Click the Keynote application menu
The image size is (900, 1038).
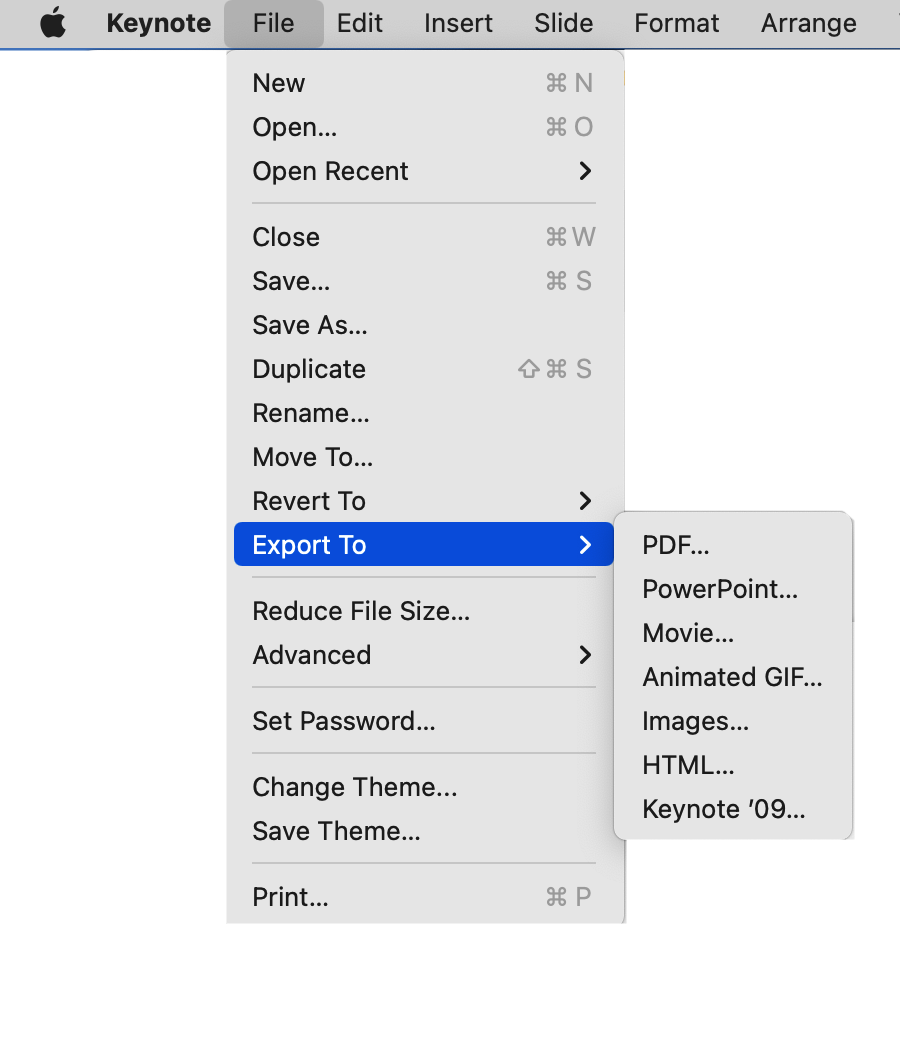click(158, 23)
